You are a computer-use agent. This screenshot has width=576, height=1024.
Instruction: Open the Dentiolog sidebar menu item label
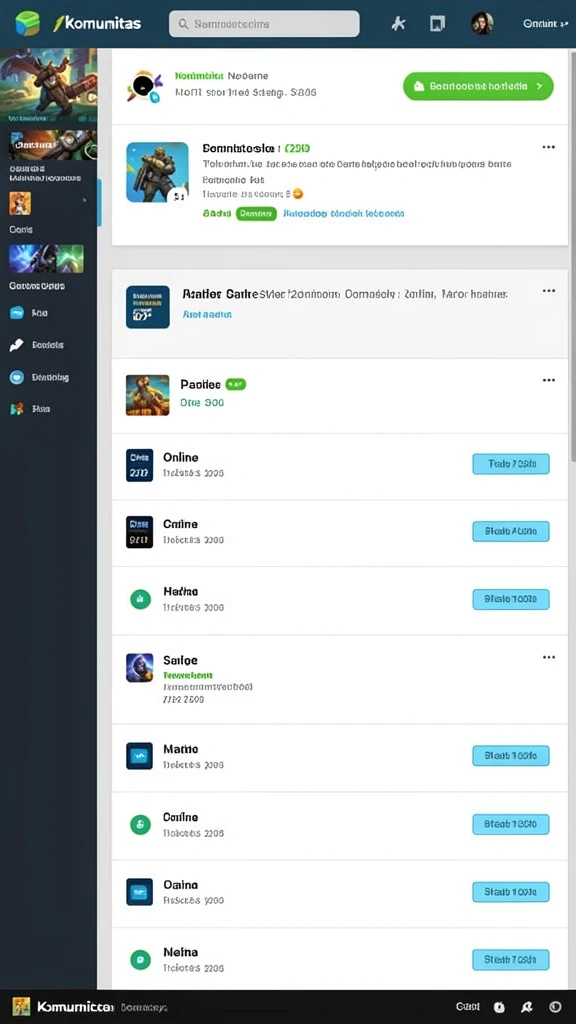coord(50,377)
